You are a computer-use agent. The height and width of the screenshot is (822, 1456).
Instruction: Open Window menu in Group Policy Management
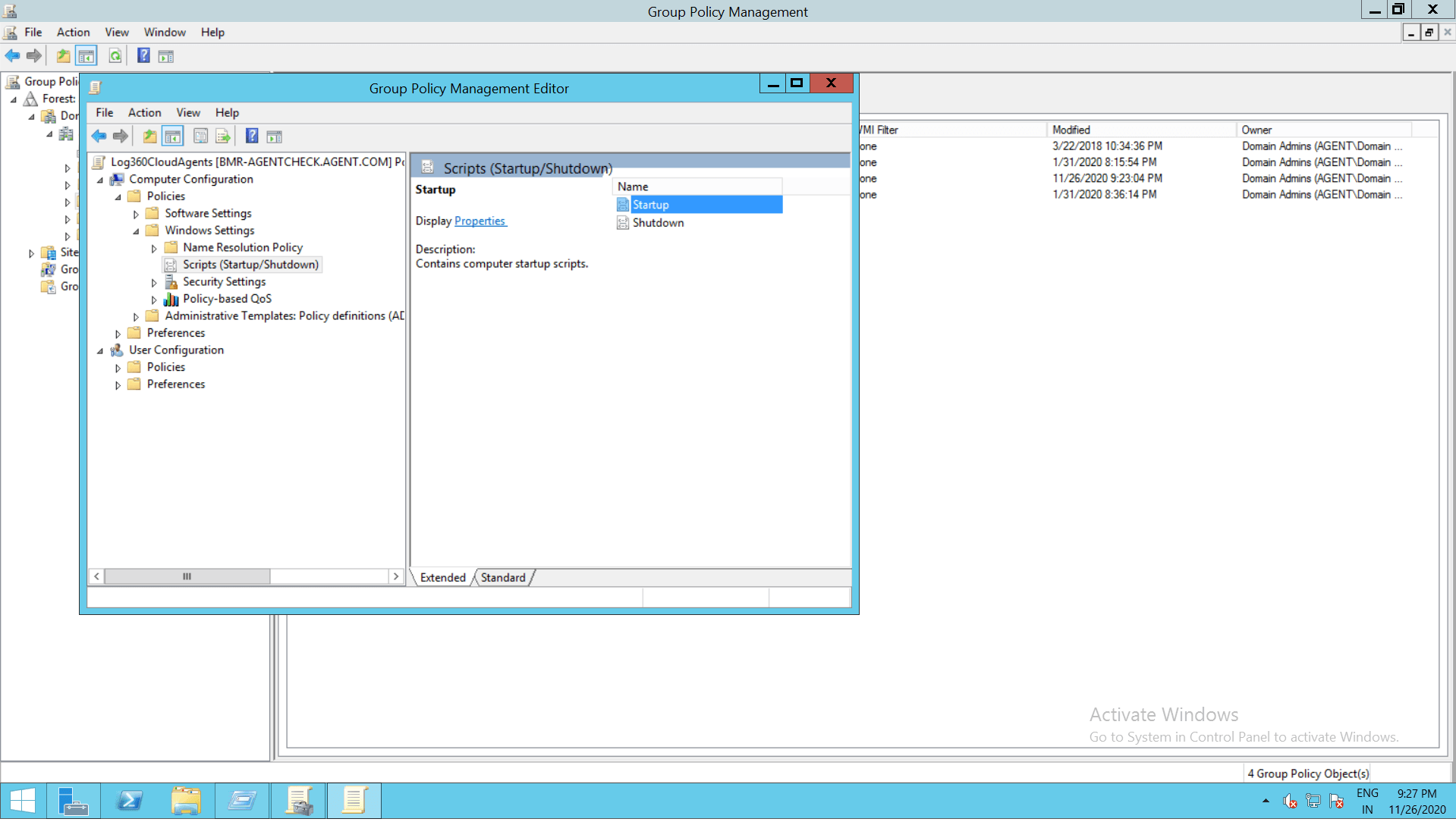(x=165, y=32)
